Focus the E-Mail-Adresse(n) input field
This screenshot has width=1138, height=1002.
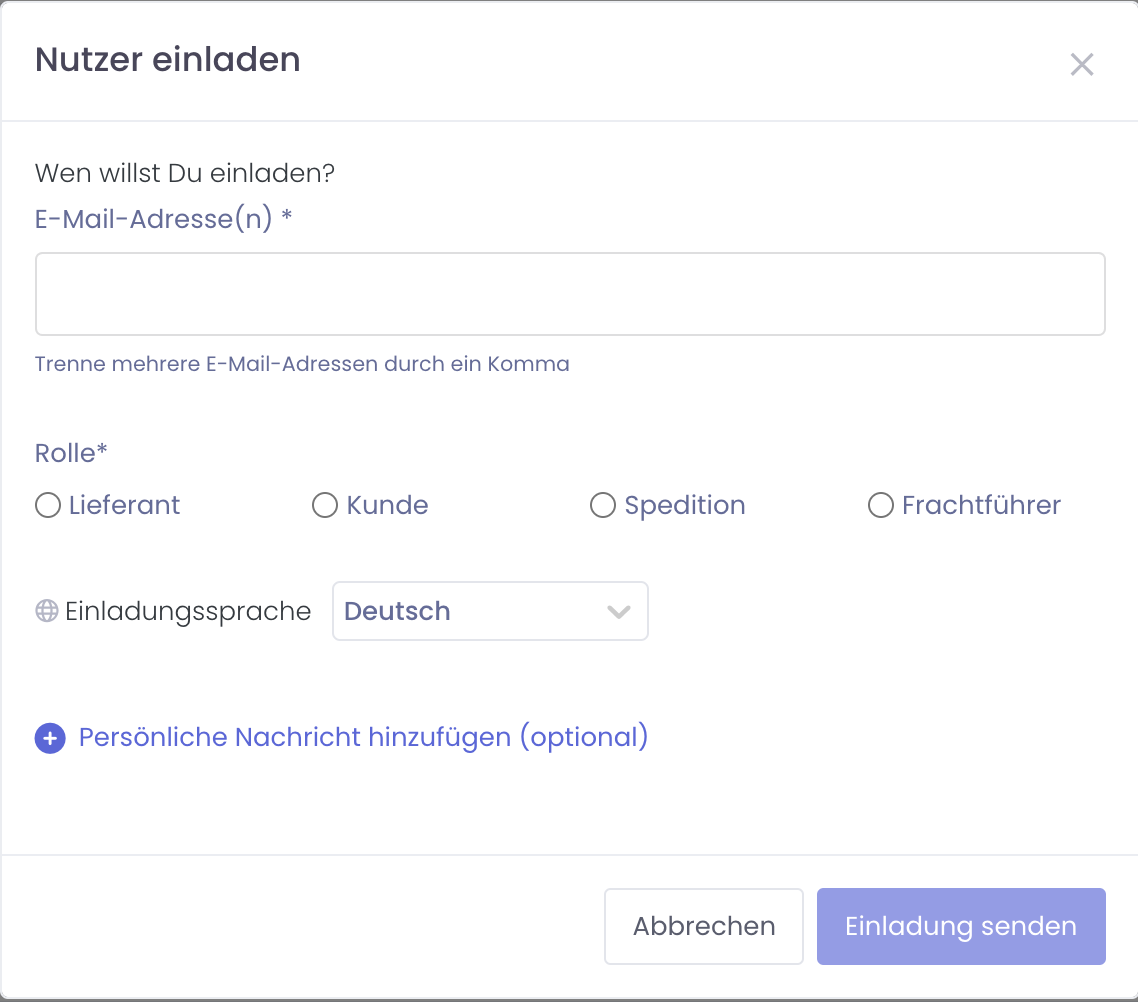(570, 294)
